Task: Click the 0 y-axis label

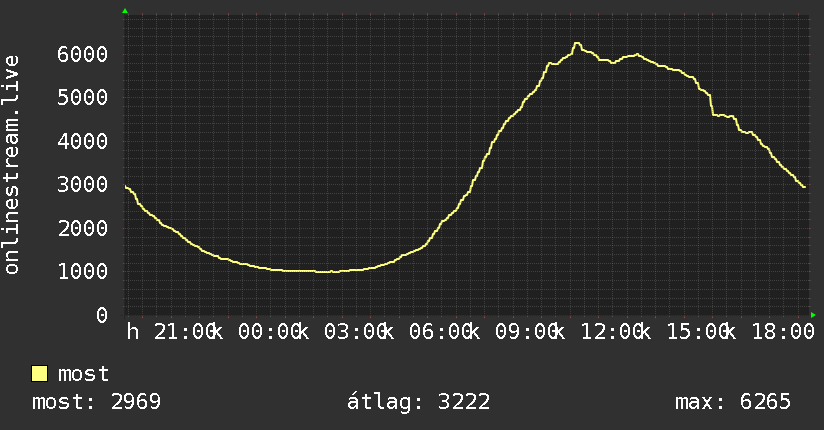Action: tap(102, 315)
